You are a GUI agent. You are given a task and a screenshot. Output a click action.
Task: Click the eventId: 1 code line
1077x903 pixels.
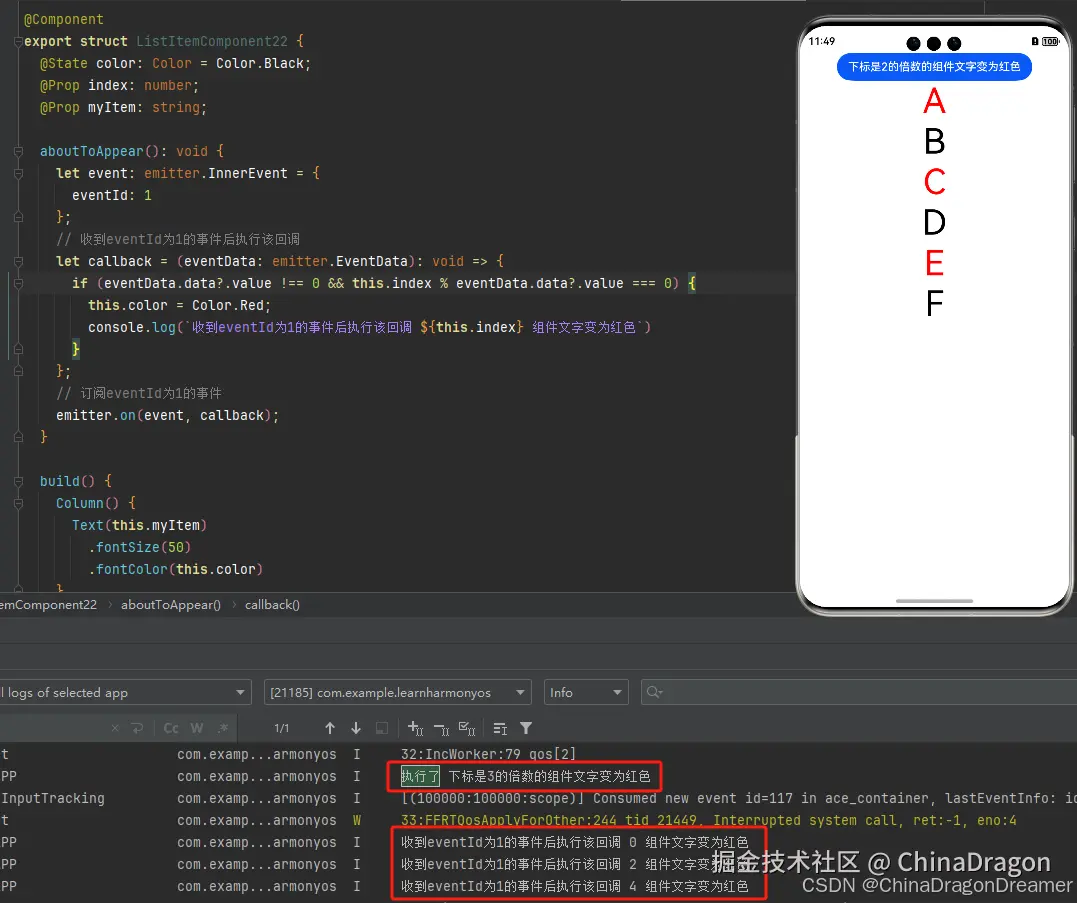[x=111, y=195]
